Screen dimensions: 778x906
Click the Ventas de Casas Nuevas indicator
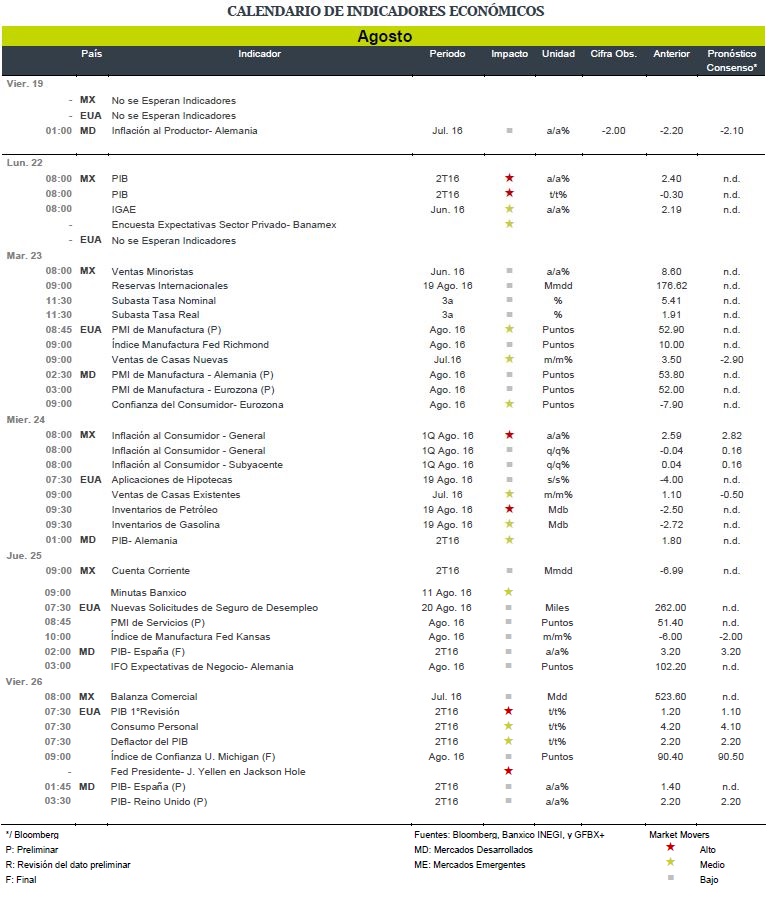(x=169, y=359)
